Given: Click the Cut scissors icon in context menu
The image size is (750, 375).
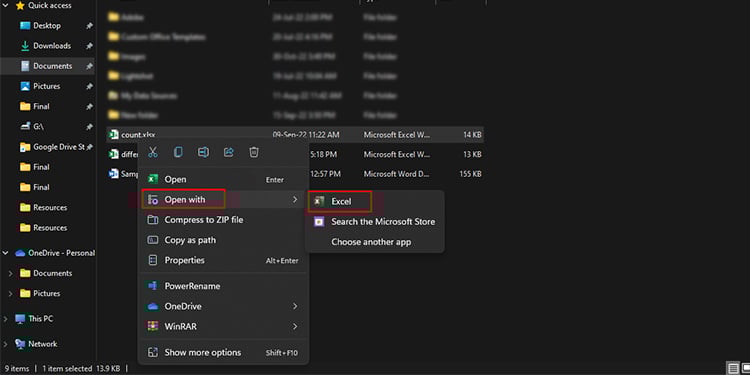Looking at the screenshot, I should 153,152.
